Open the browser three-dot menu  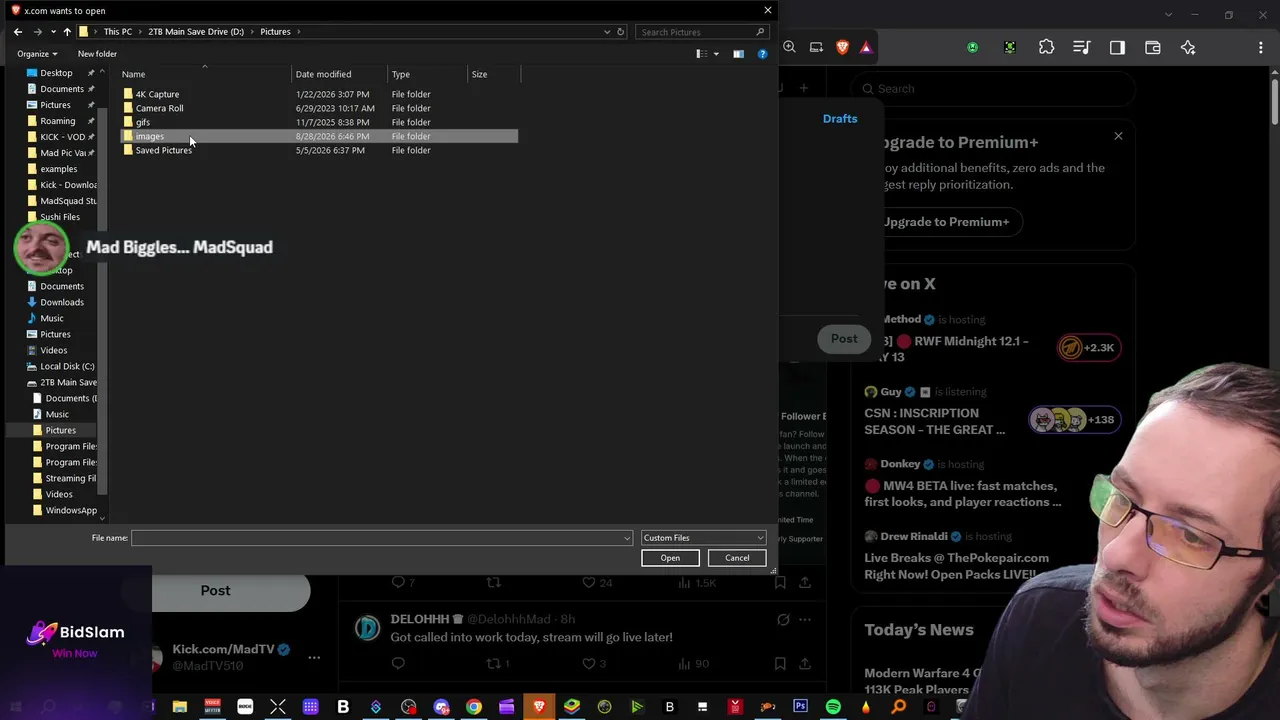pyautogui.click(x=1260, y=47)
